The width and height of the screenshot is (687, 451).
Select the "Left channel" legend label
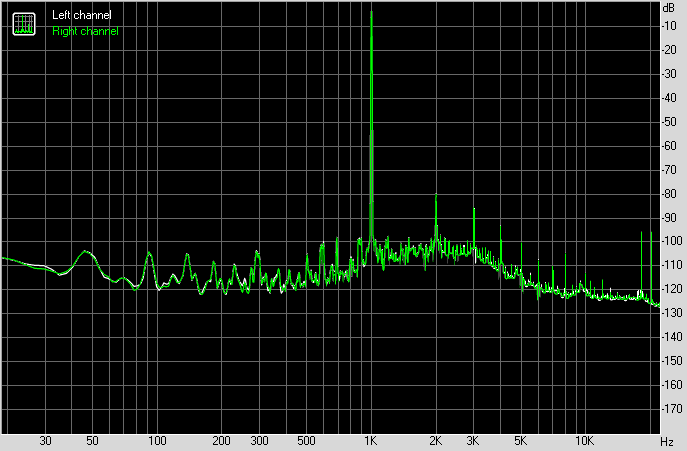tap(81, 15)
